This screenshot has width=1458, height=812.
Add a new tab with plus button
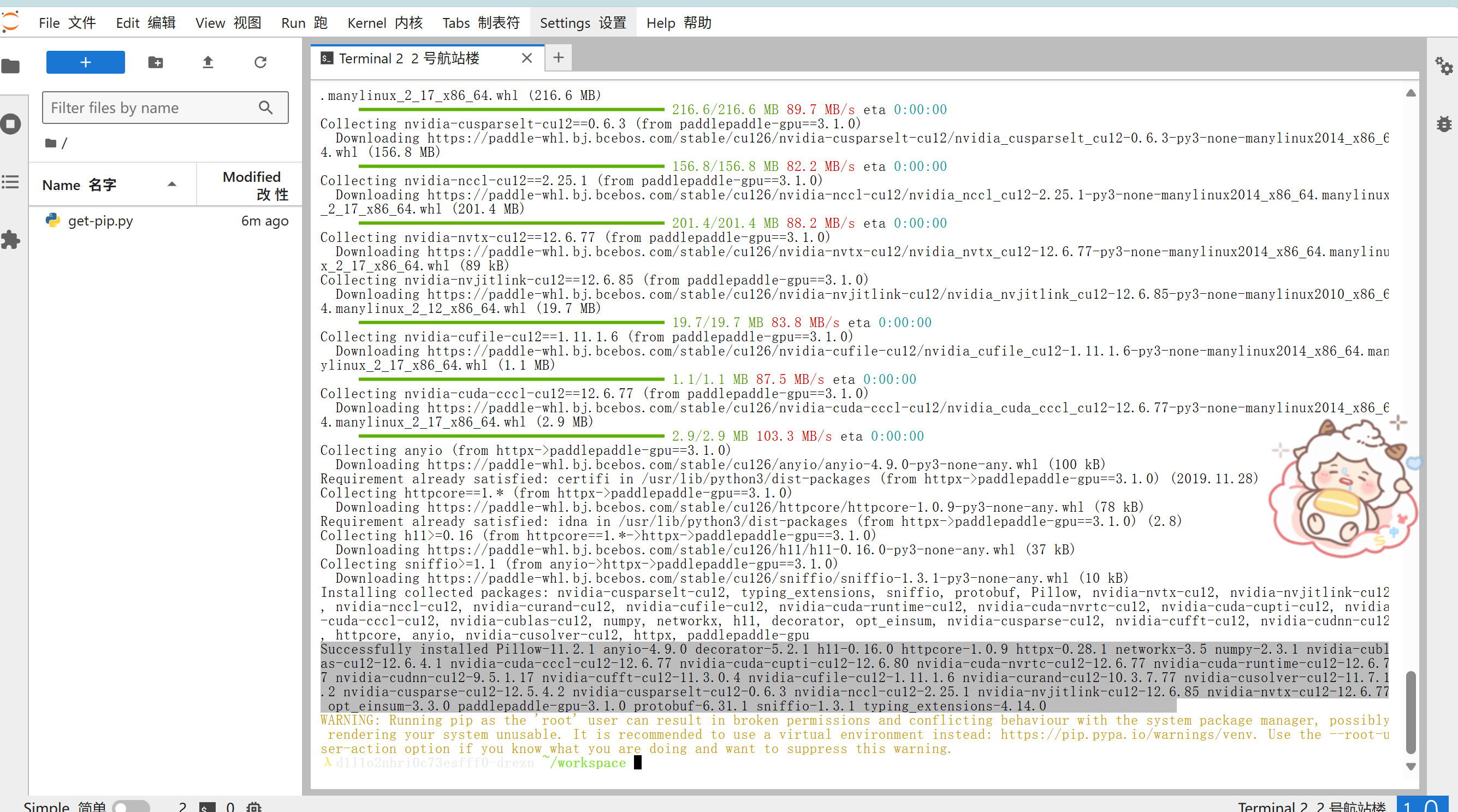[x=559, y=58]
